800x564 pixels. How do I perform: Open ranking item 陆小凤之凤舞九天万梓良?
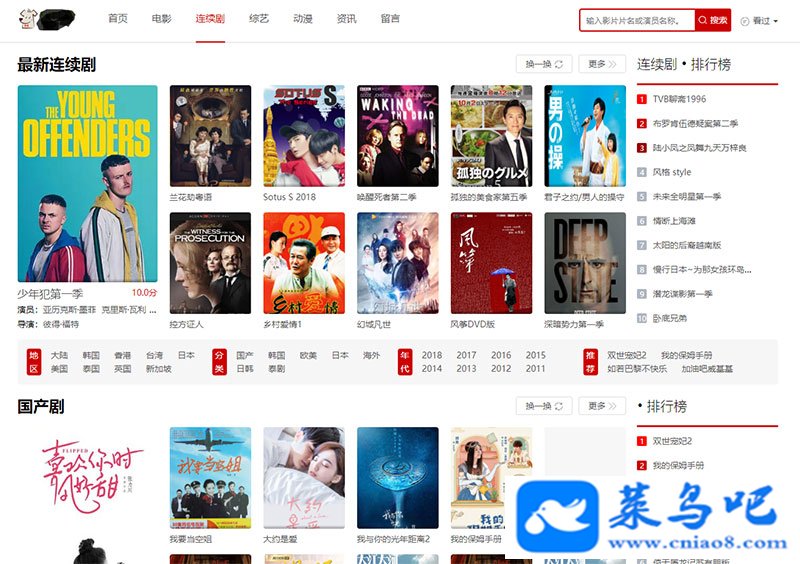pyautogui.click(x=699, y=148)
